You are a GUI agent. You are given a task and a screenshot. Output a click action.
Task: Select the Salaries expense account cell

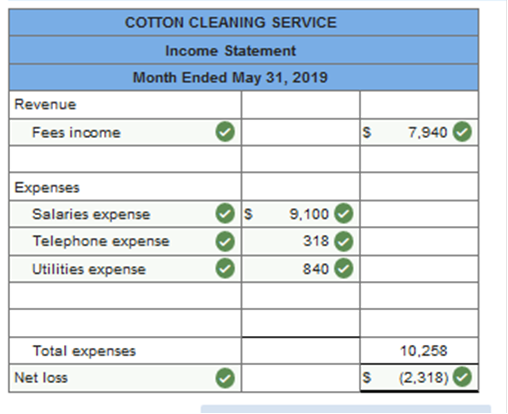125,214
